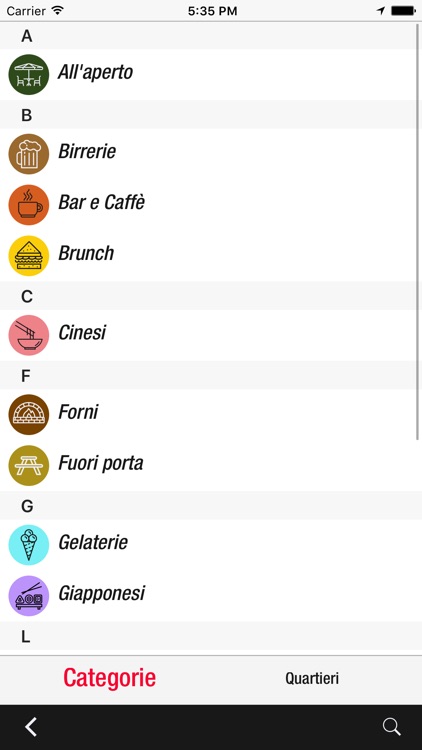Tap the Forni brick oven icon
The image size is (422, 750).
click(x=29, y=415)
